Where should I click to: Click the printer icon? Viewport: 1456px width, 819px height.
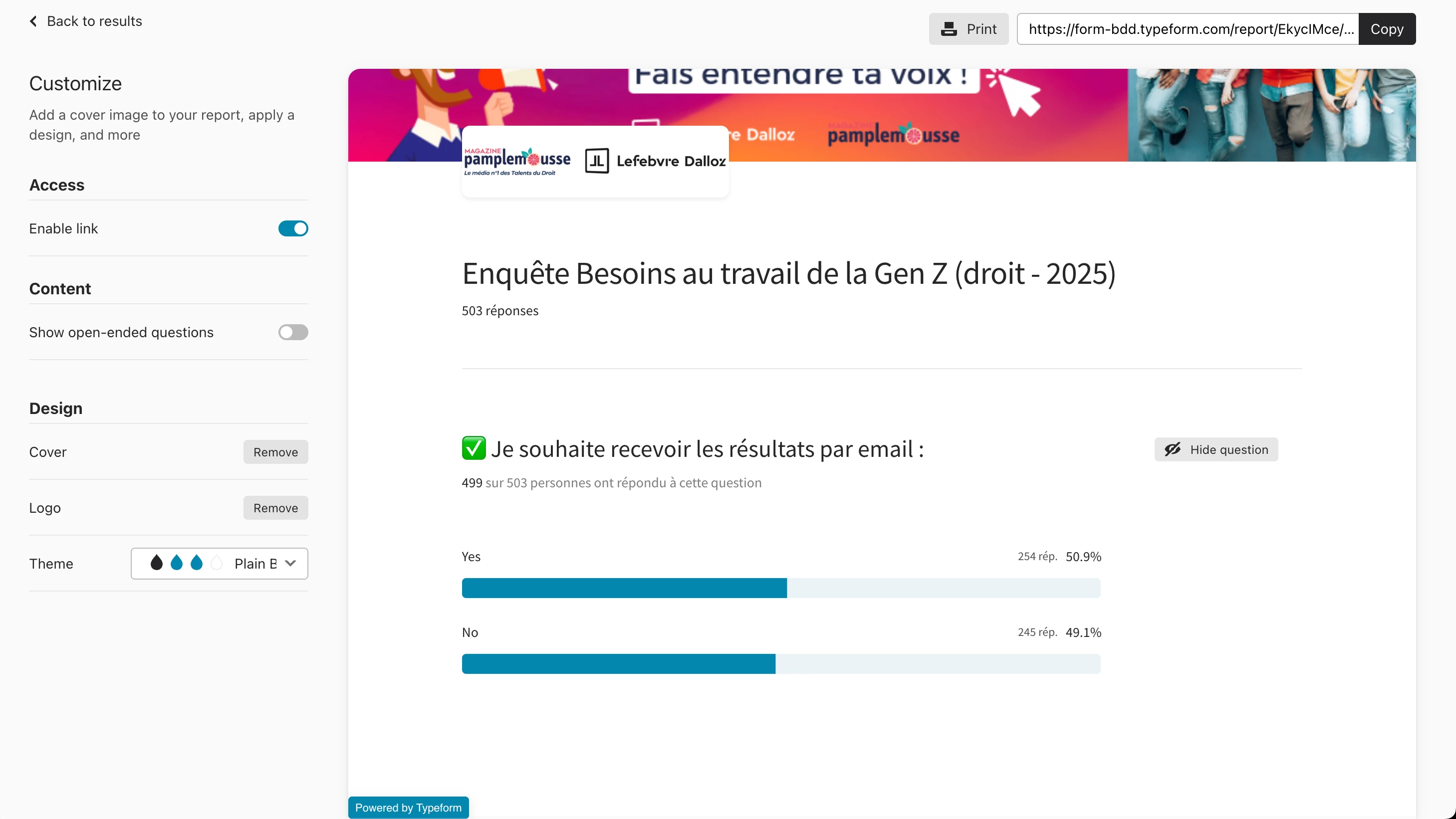(x=949, y=29)
